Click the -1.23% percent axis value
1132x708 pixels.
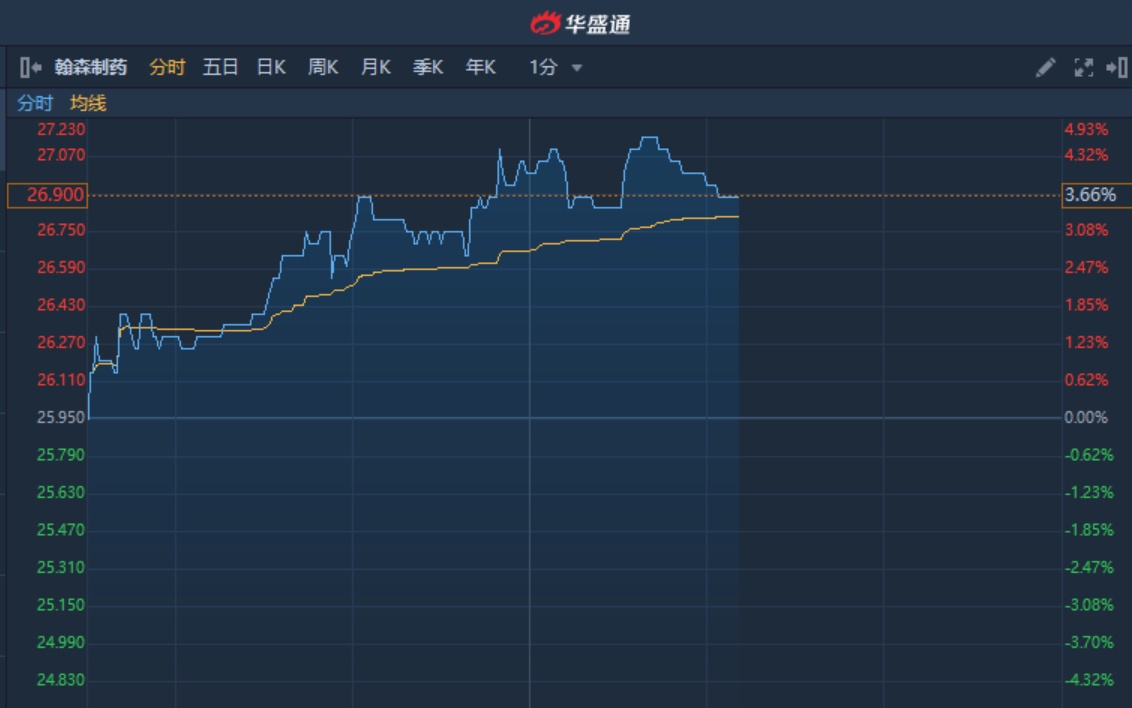click(x=1089, y=493)
